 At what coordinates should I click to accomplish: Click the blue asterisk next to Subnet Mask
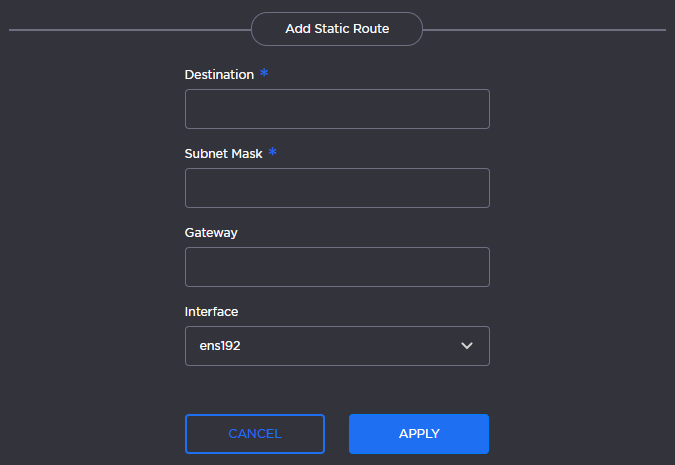coord(272,152)
